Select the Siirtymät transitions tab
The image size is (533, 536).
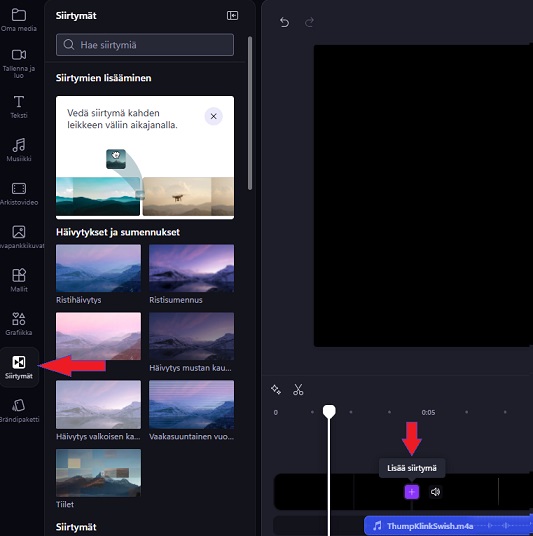pyautogui.click(x=18, y=367)
